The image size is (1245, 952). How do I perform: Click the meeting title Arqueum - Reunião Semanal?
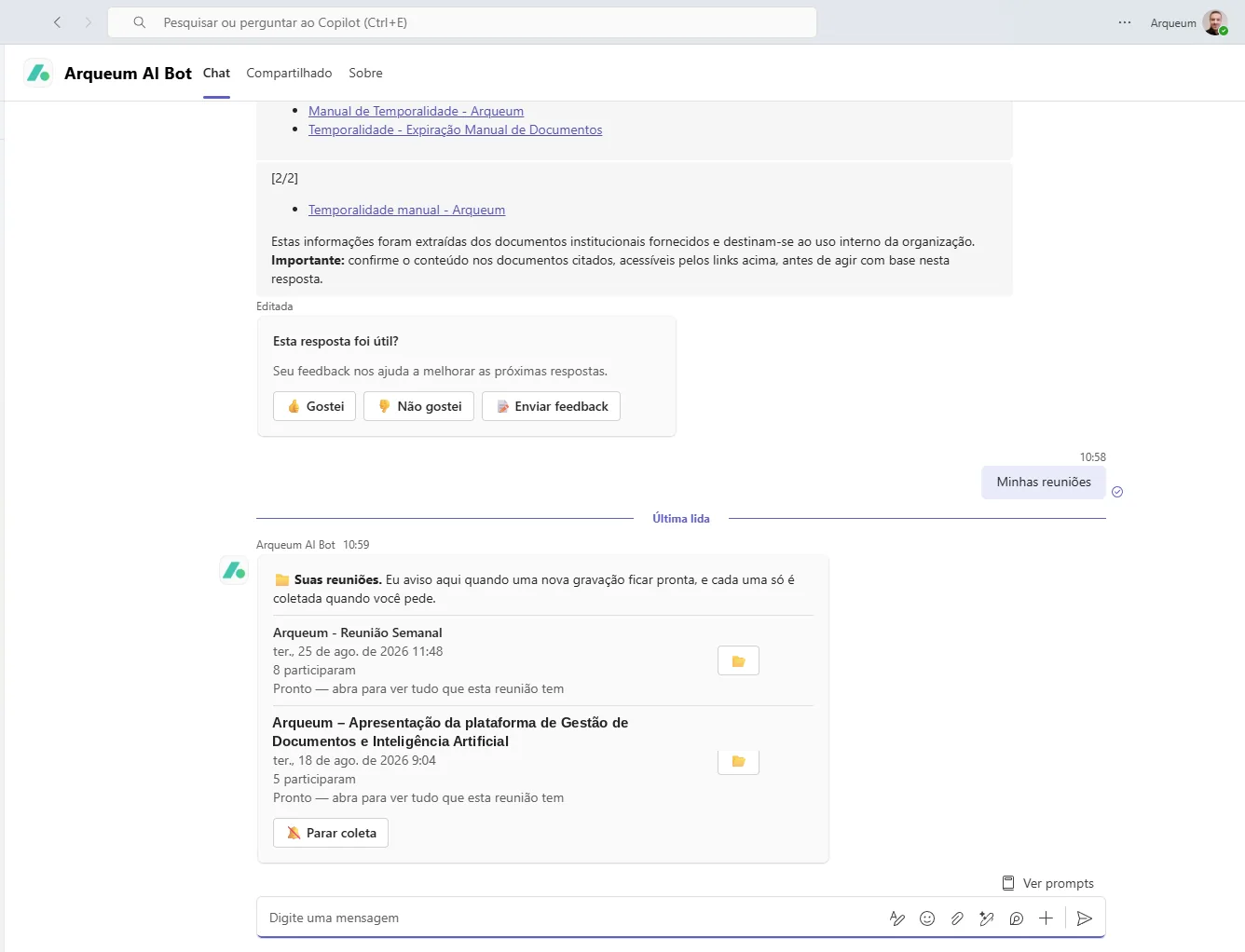[x=358, y=632]
